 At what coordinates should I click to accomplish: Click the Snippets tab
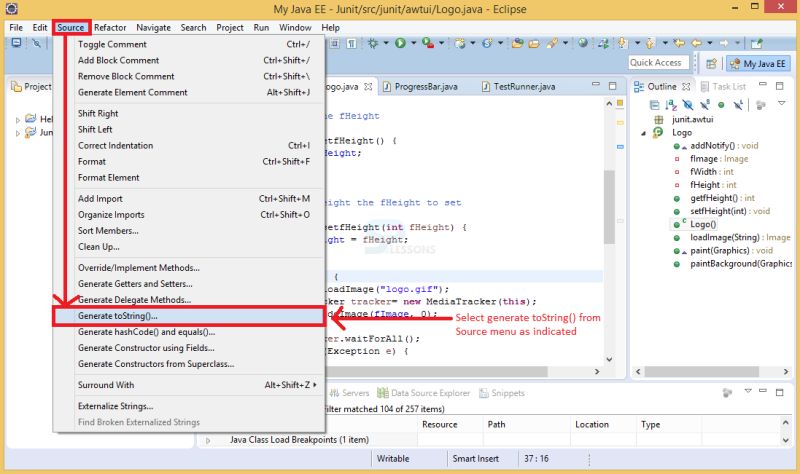tap(502, 393)
